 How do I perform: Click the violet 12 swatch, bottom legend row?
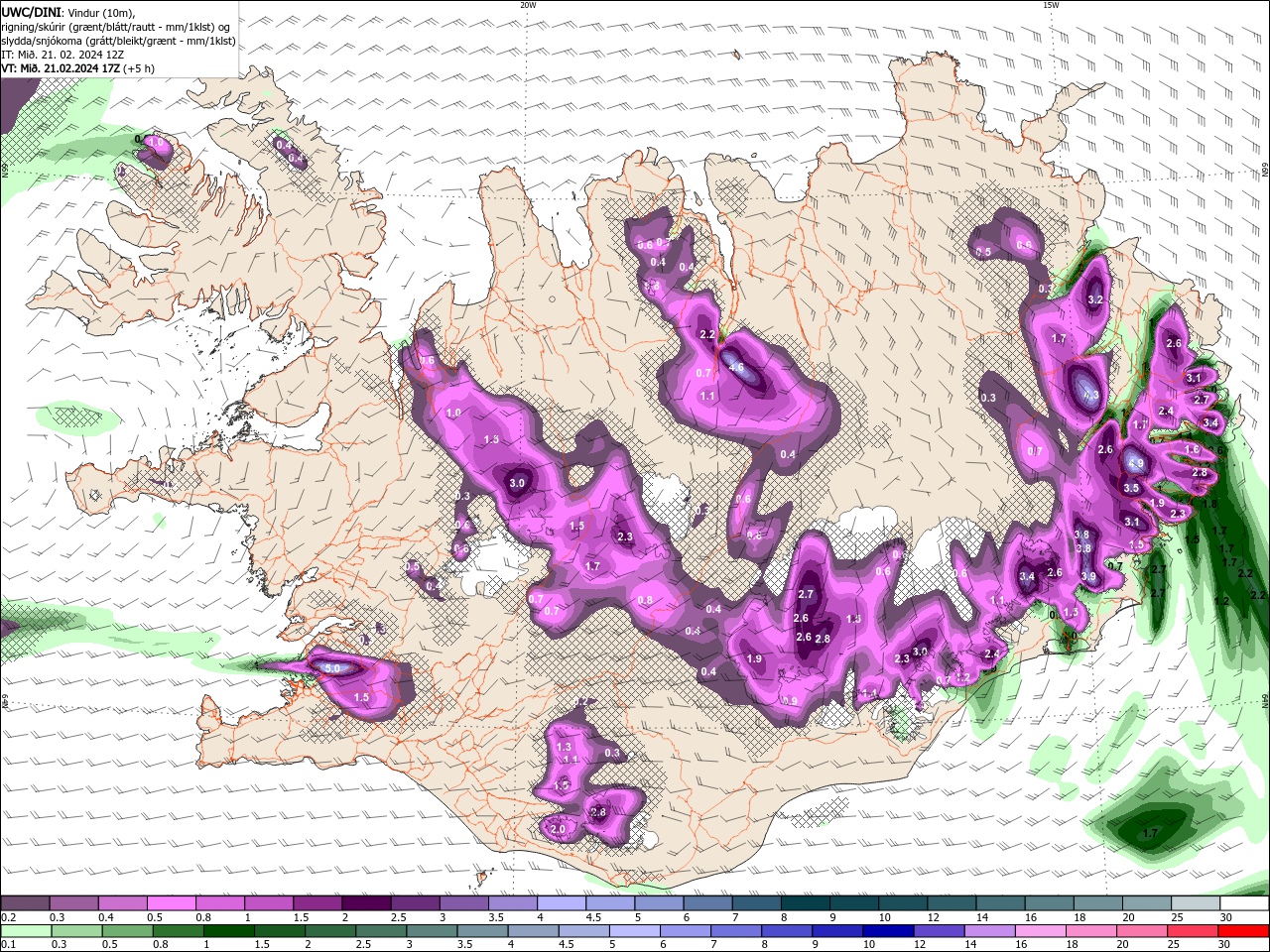[x=940, y=931]
